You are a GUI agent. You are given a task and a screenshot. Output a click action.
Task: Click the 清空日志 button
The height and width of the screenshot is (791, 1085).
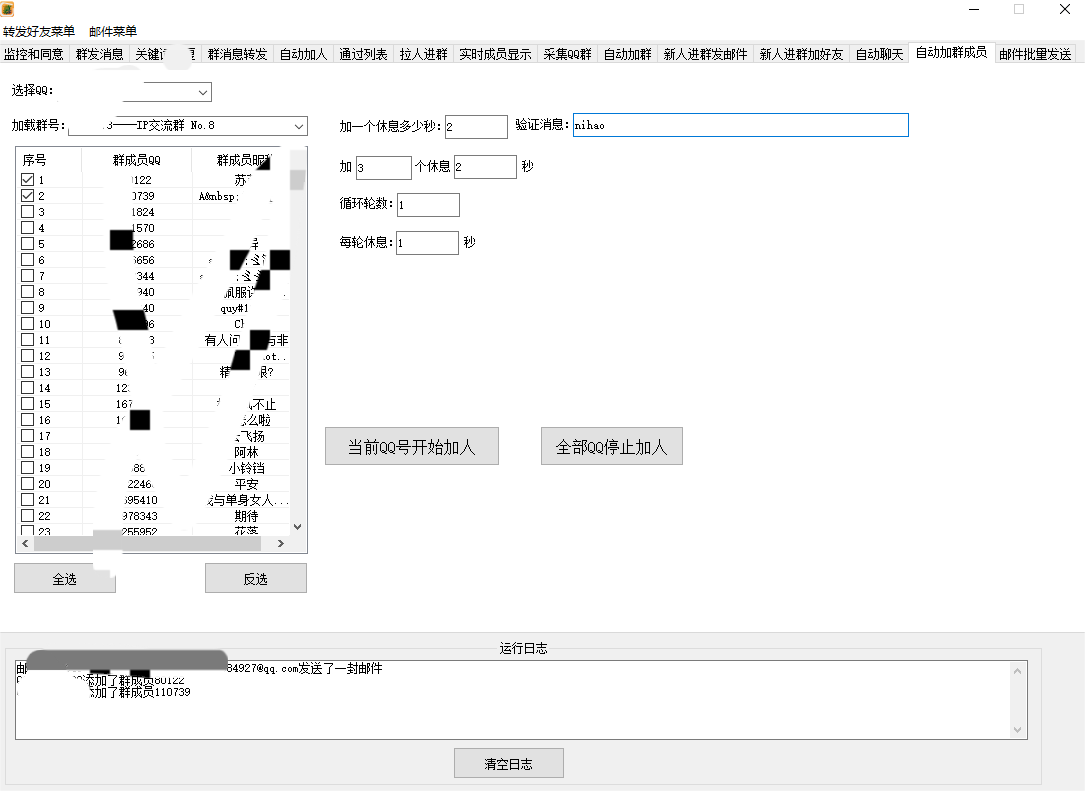pyautogui.click(x=509, y=763)
